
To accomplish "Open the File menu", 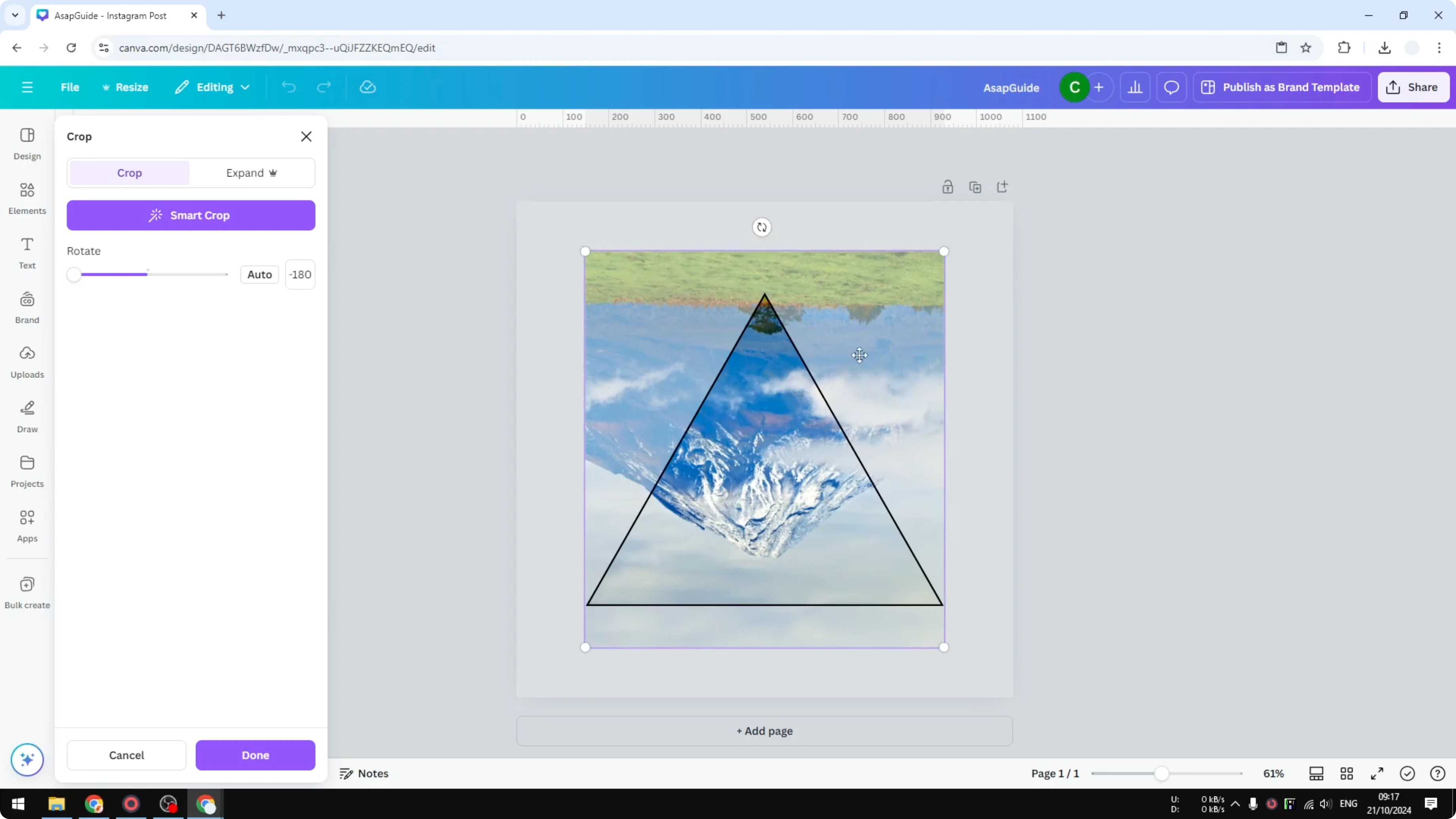I will coord(70,87).
